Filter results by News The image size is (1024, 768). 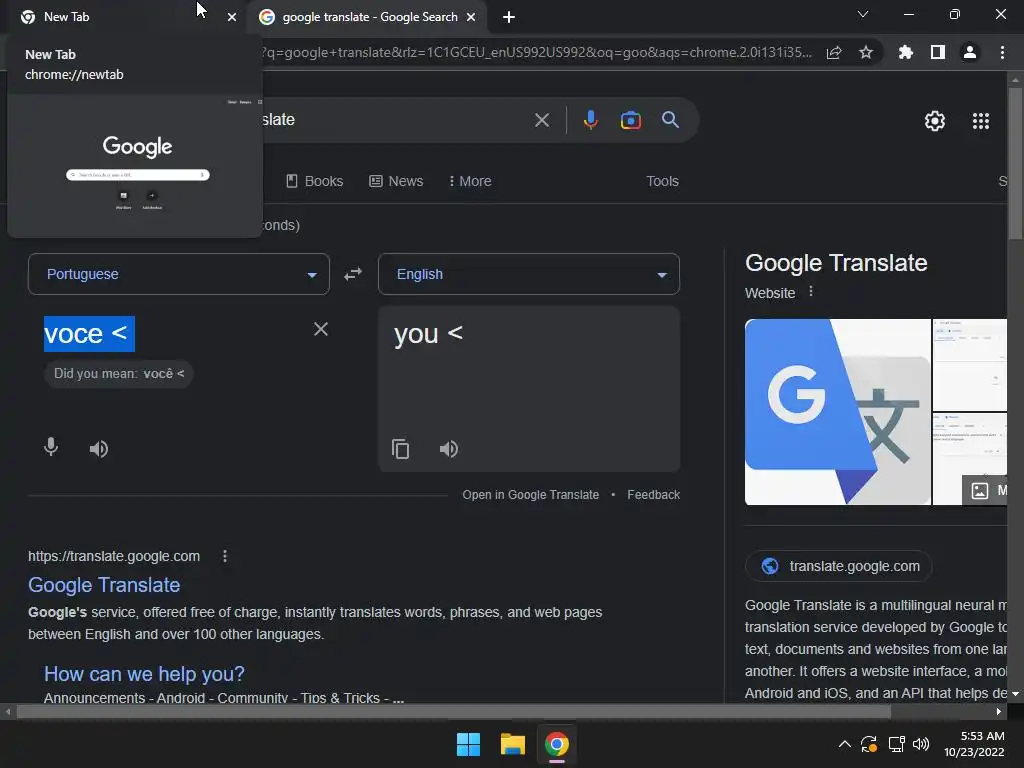click(x=396, y=182)
